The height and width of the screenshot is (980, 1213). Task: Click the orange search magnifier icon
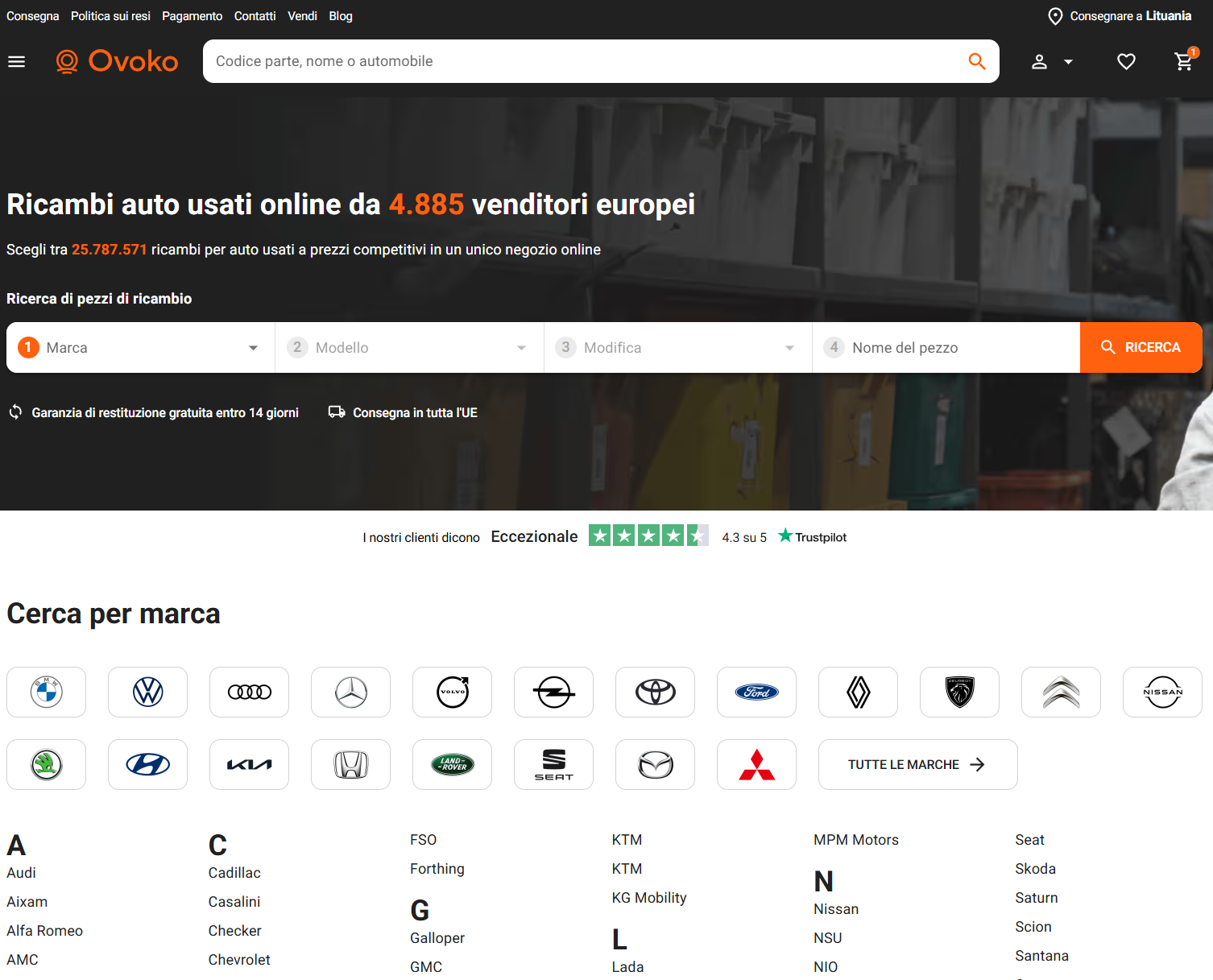tap(977, 61)
